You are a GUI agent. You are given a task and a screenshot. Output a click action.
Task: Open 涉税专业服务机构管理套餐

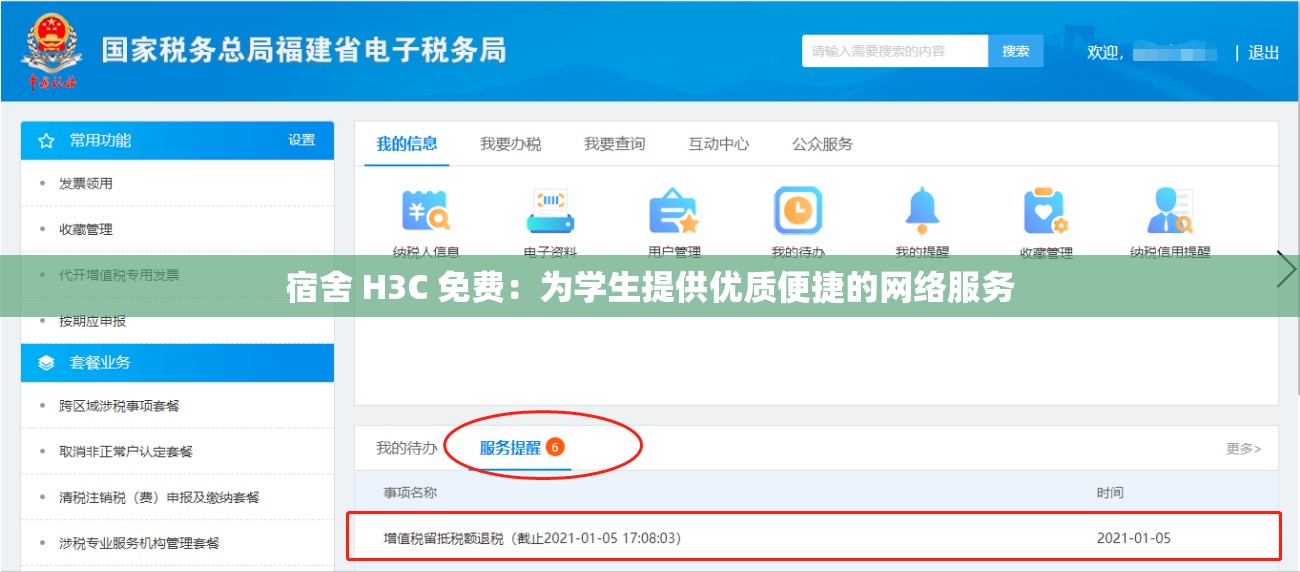pos(139,544)
